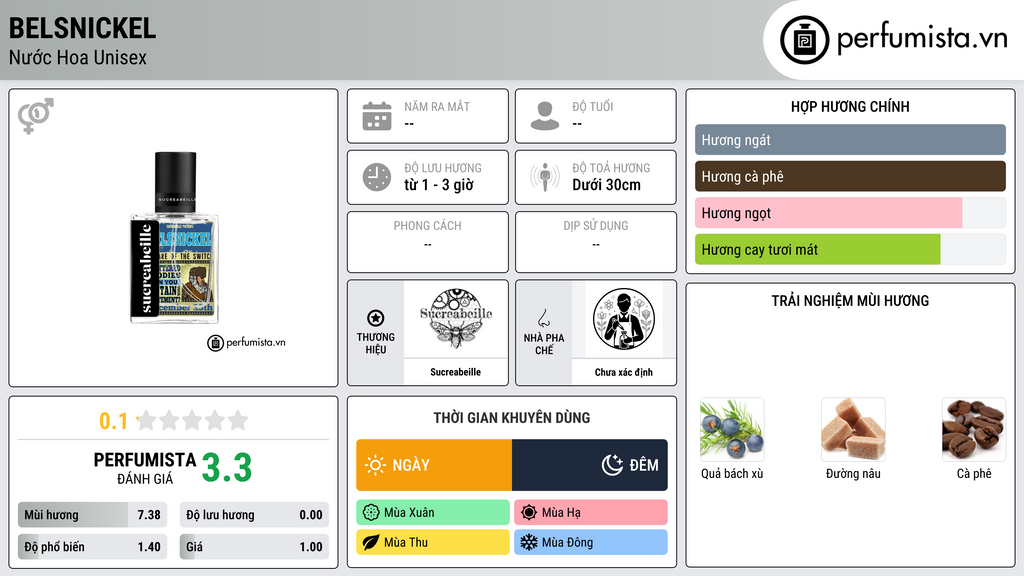Click the Nước Hoa Unisex subtitle
The height and width of the screenshot is (576, 1024).
point(78,57)
